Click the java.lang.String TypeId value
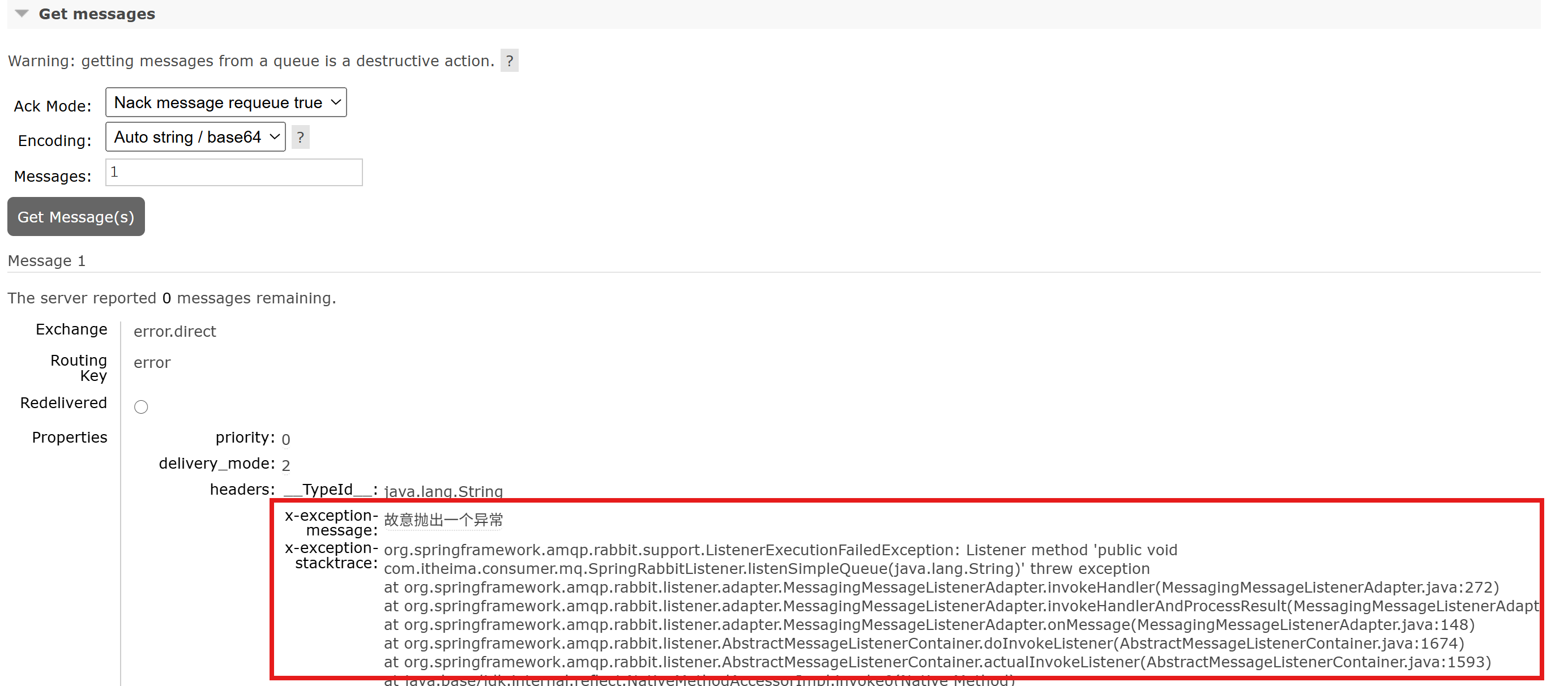The height and width of the screenshot is (686, 1568). coord(443,491)
